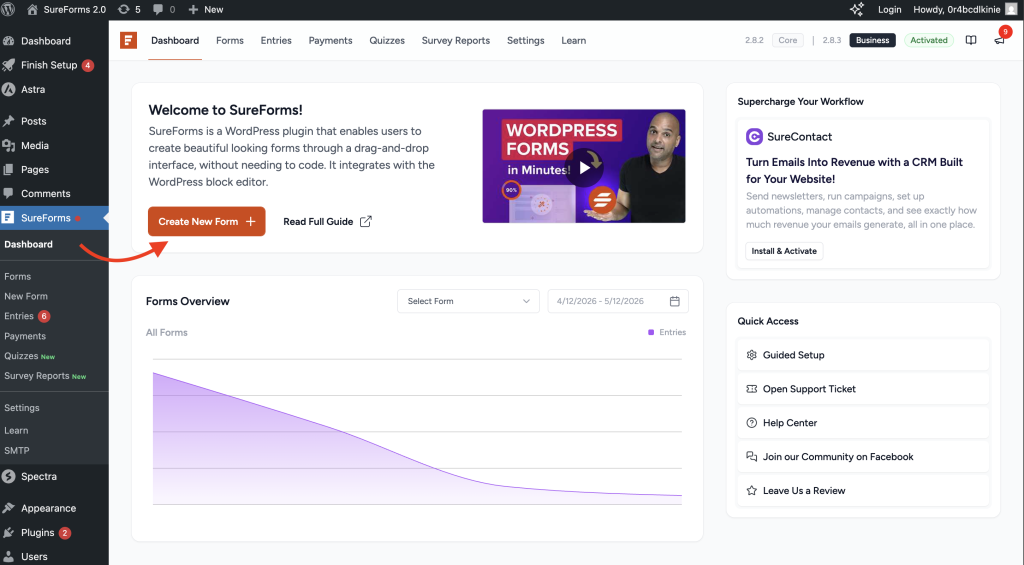Screen dimensions: 1024x565
Task: Click the external link icon beside Read Full Guide
Action: pyautogui.click(x=366, y=221)
